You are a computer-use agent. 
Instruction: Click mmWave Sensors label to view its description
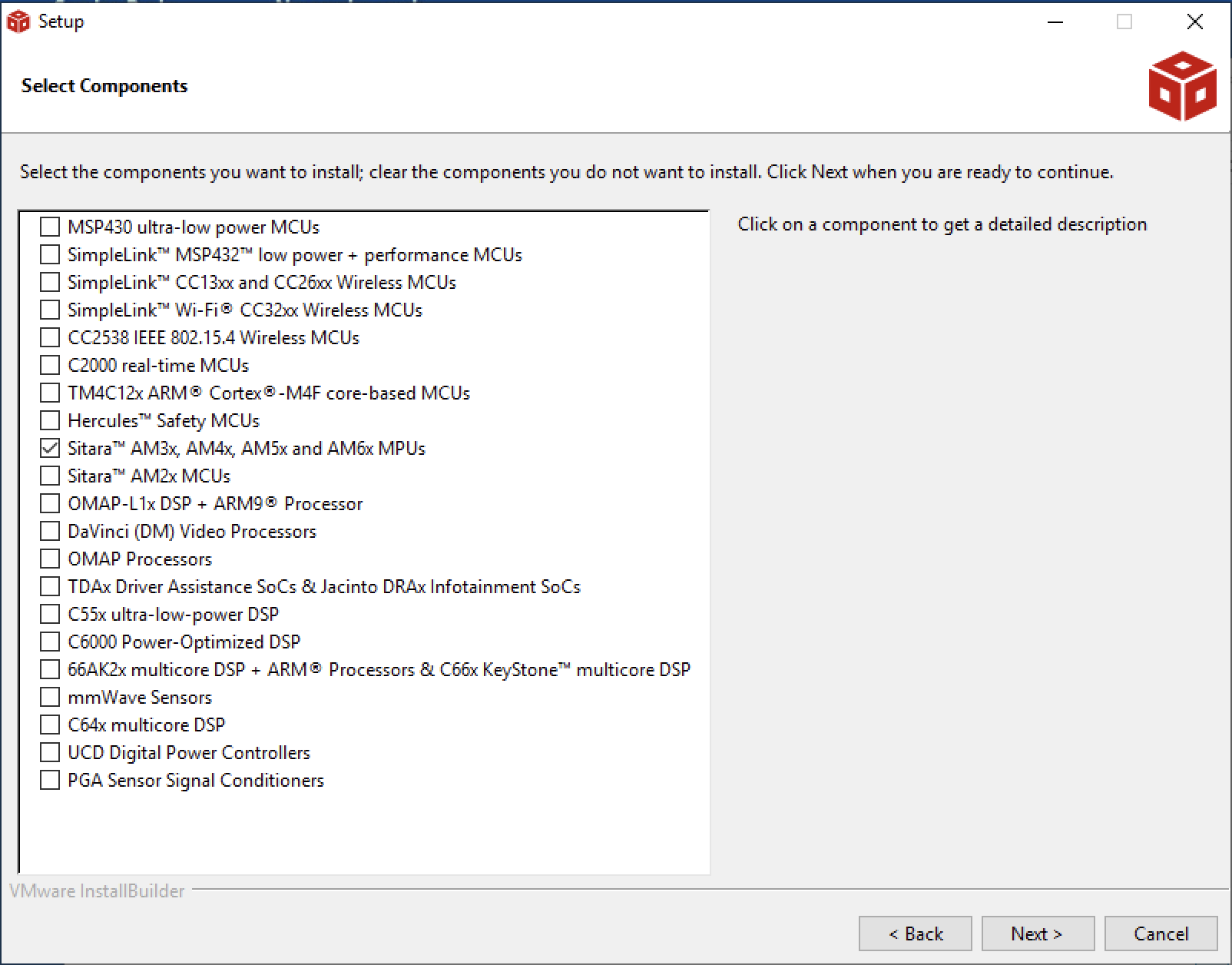click(138, 697)
